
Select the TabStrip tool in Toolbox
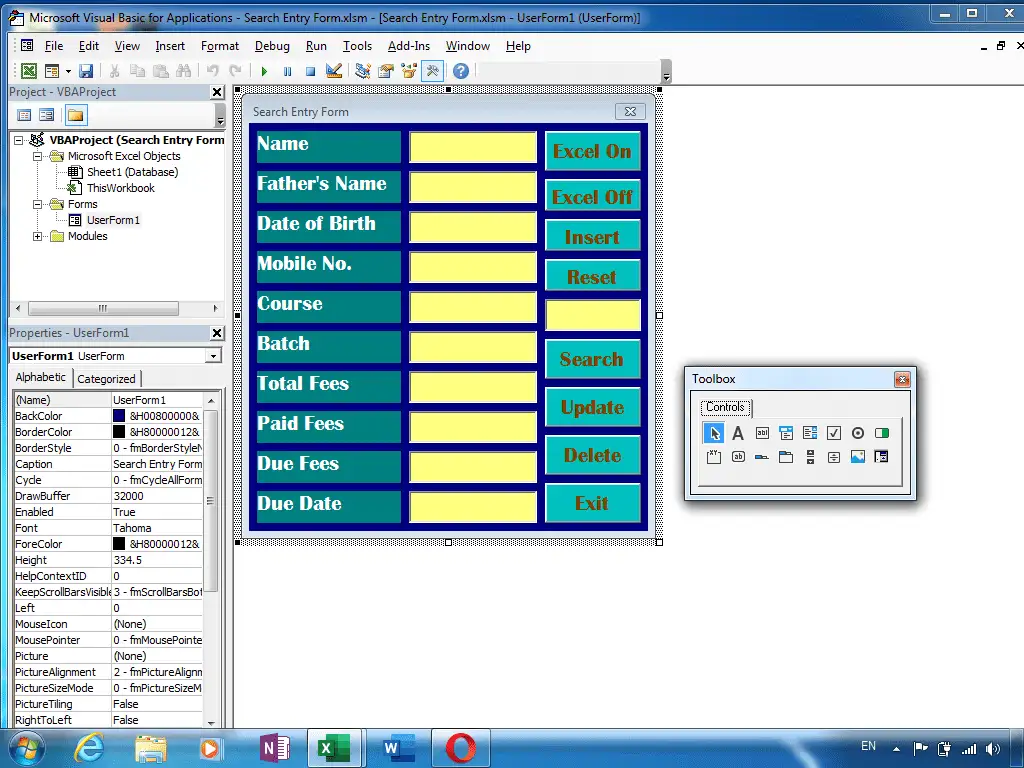[762, 456]
